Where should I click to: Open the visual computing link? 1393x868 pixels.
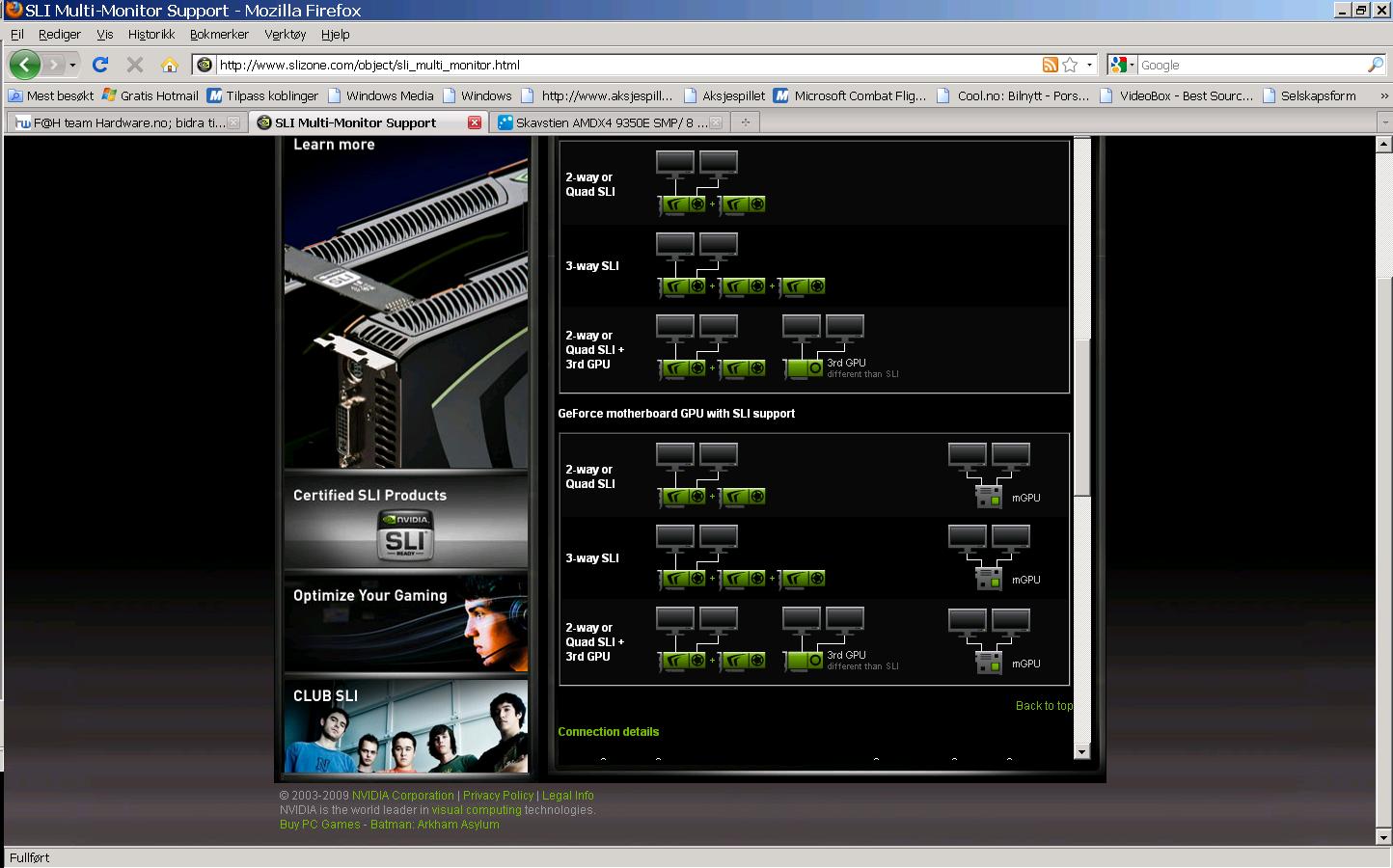click(477, 810)
